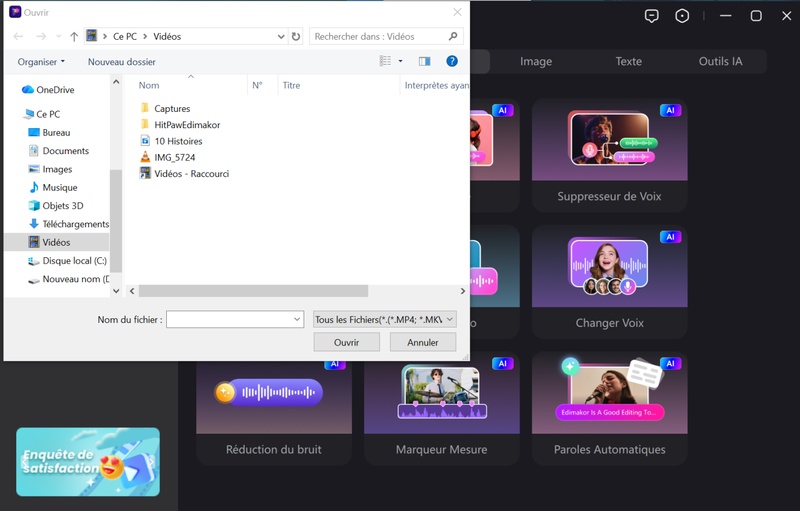Click the back navigation arrow
This screenshot has width=800, height=511.
(x=18, y=36)
